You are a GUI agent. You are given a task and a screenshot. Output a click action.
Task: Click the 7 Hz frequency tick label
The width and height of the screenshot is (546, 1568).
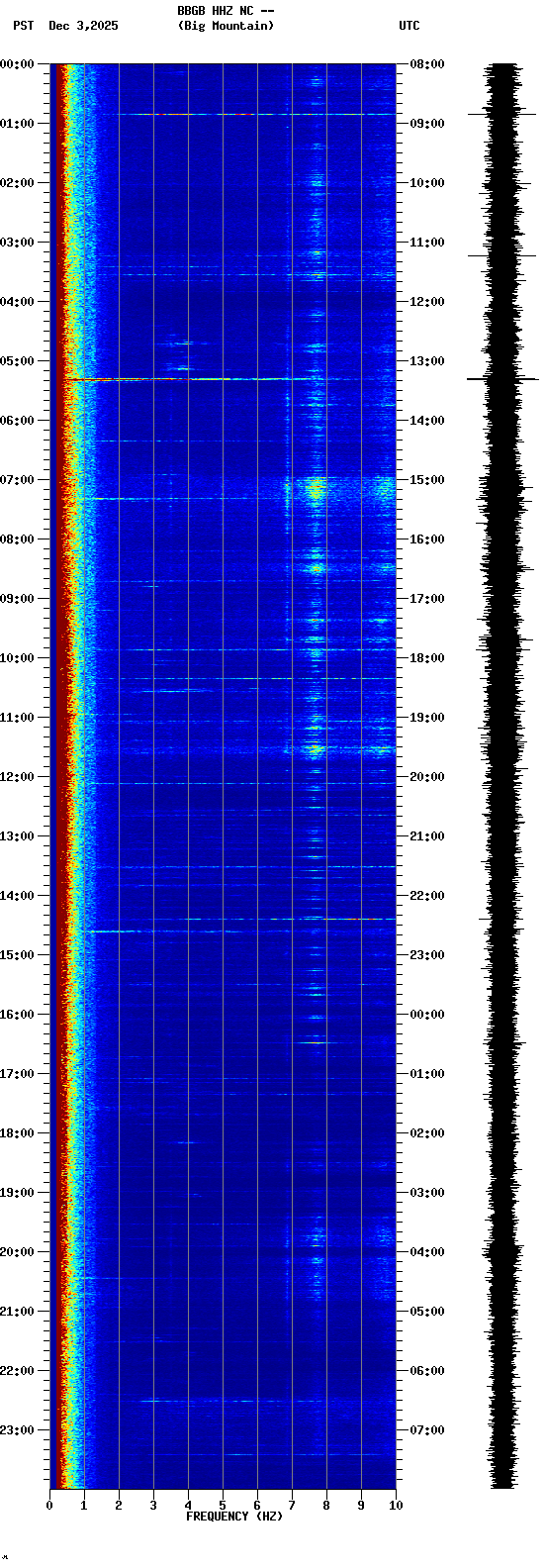[x=292, y=1506]
